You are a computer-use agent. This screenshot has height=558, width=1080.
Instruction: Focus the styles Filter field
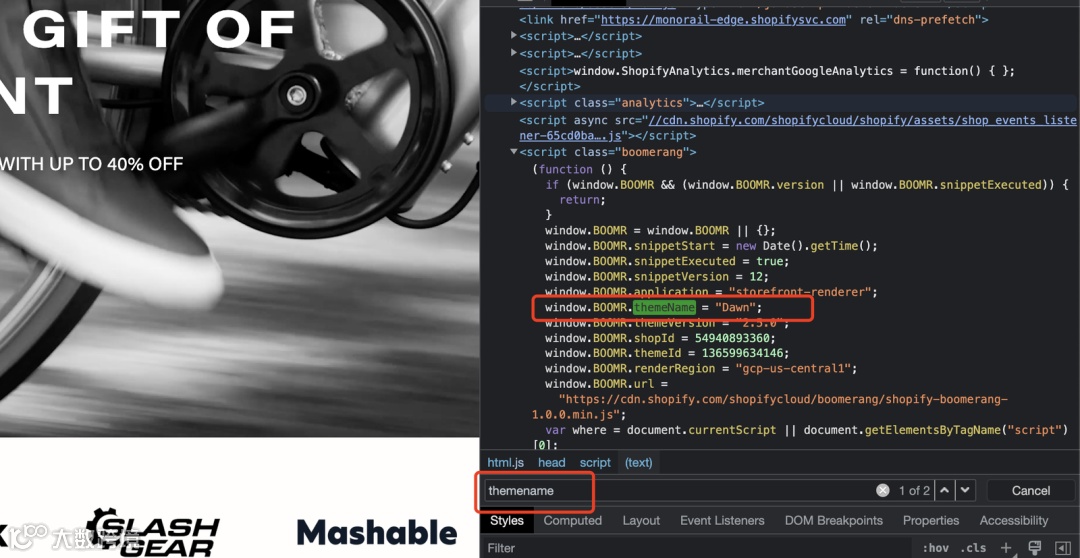[x=696, y=548]
